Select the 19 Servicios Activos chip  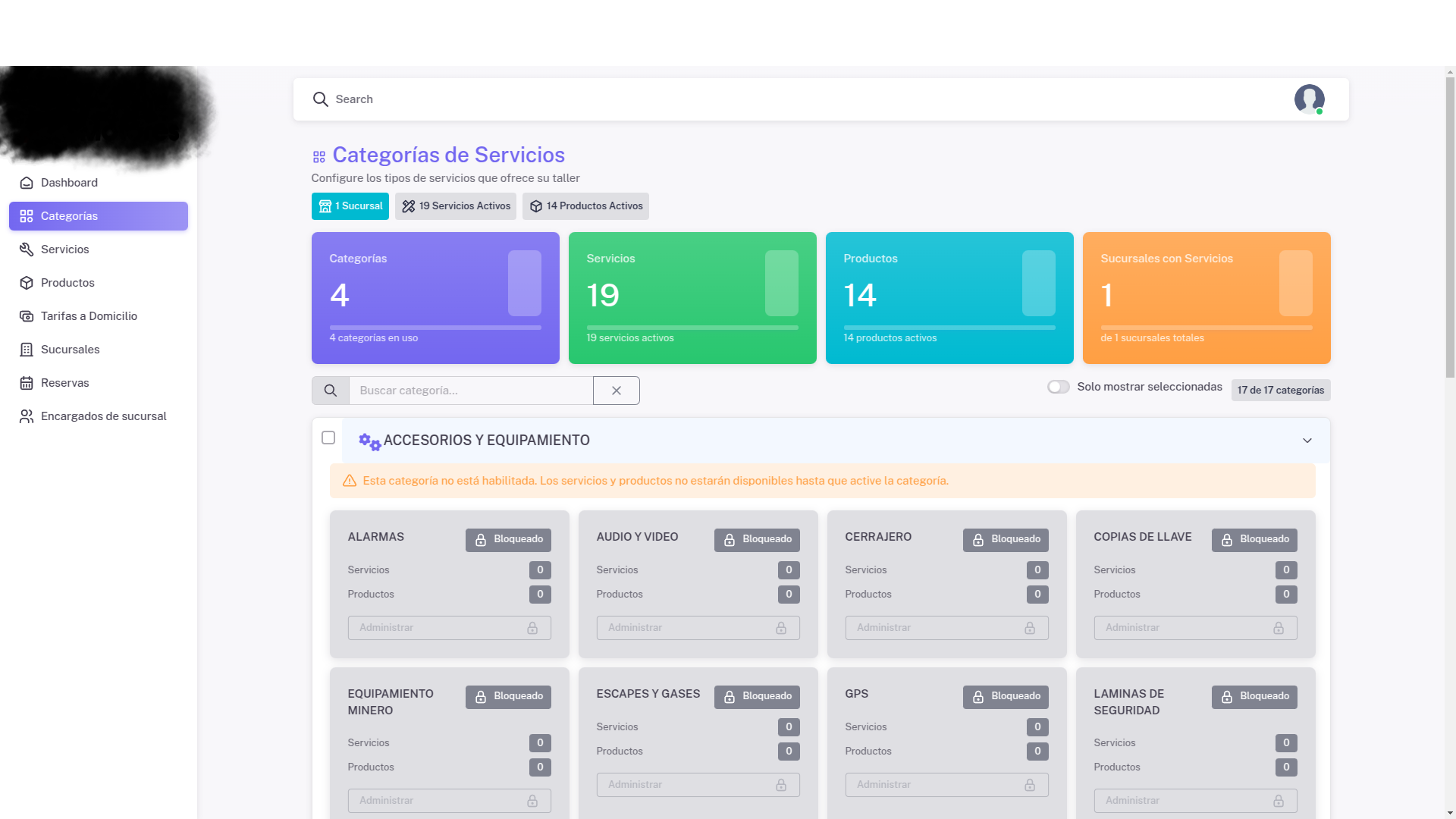456,206
